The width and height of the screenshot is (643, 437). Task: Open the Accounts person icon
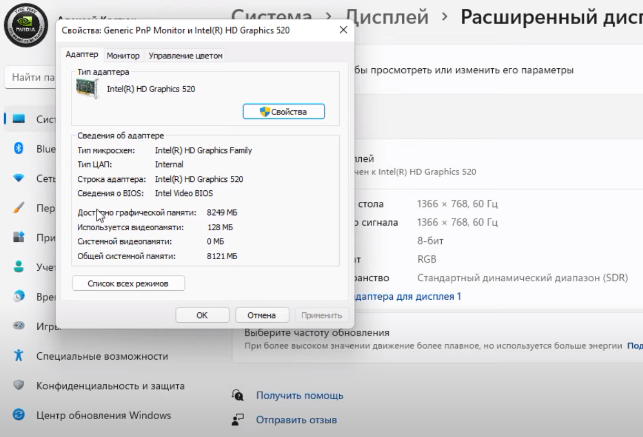[x=18, y=266]
